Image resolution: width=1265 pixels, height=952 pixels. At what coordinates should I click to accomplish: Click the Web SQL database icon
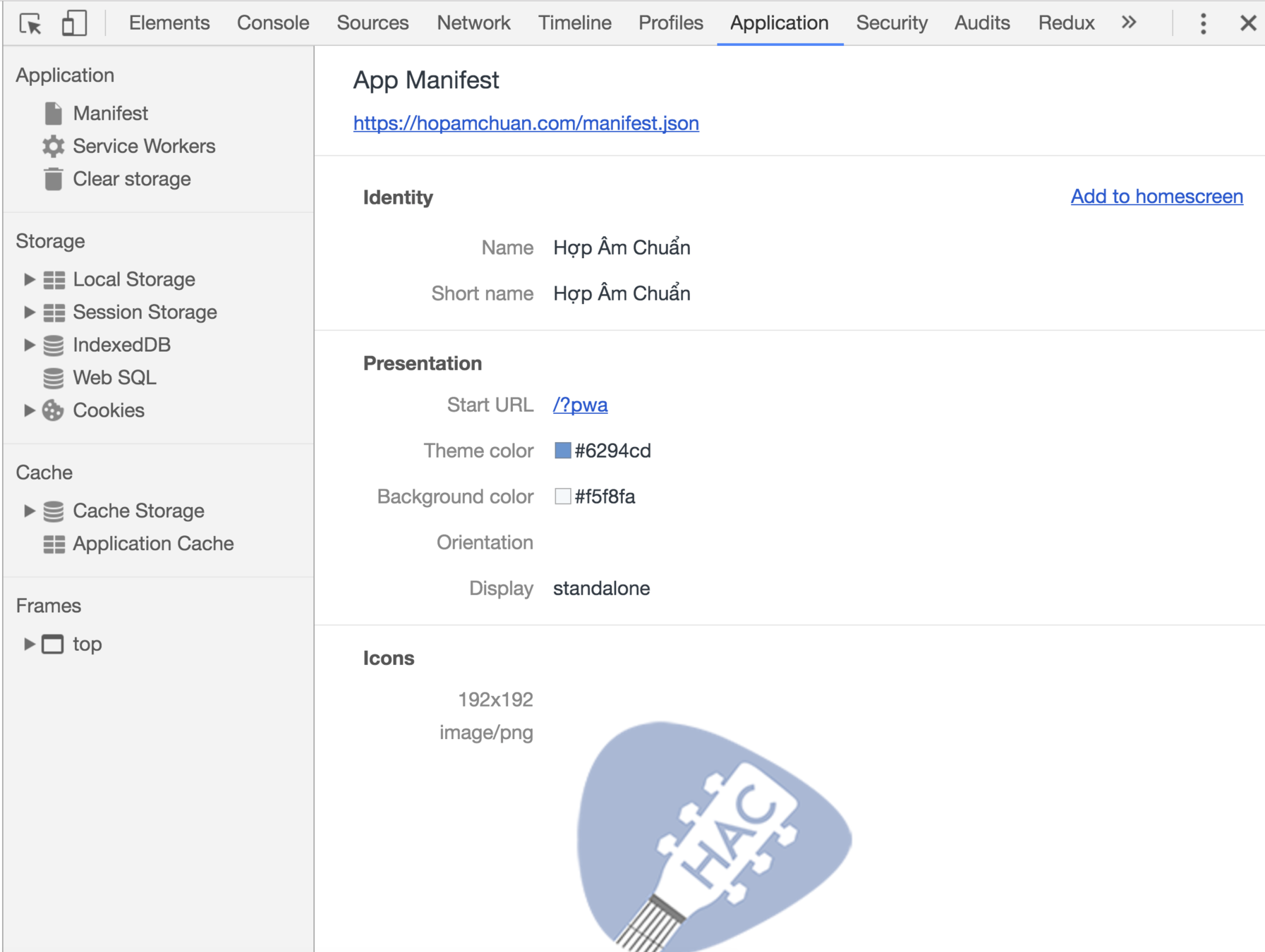coord(54,378)
